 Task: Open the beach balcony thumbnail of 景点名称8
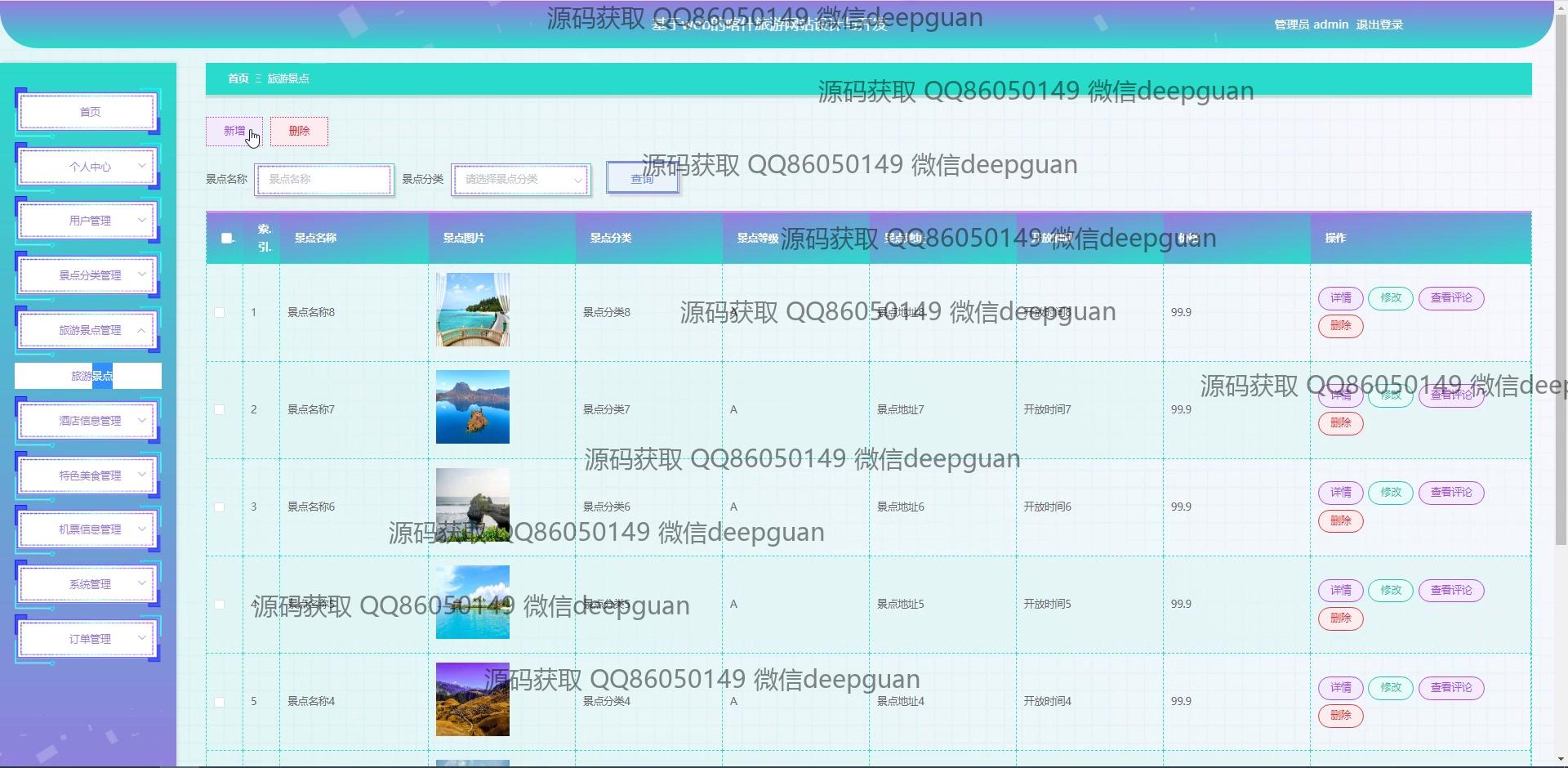(x=473, y=310)
